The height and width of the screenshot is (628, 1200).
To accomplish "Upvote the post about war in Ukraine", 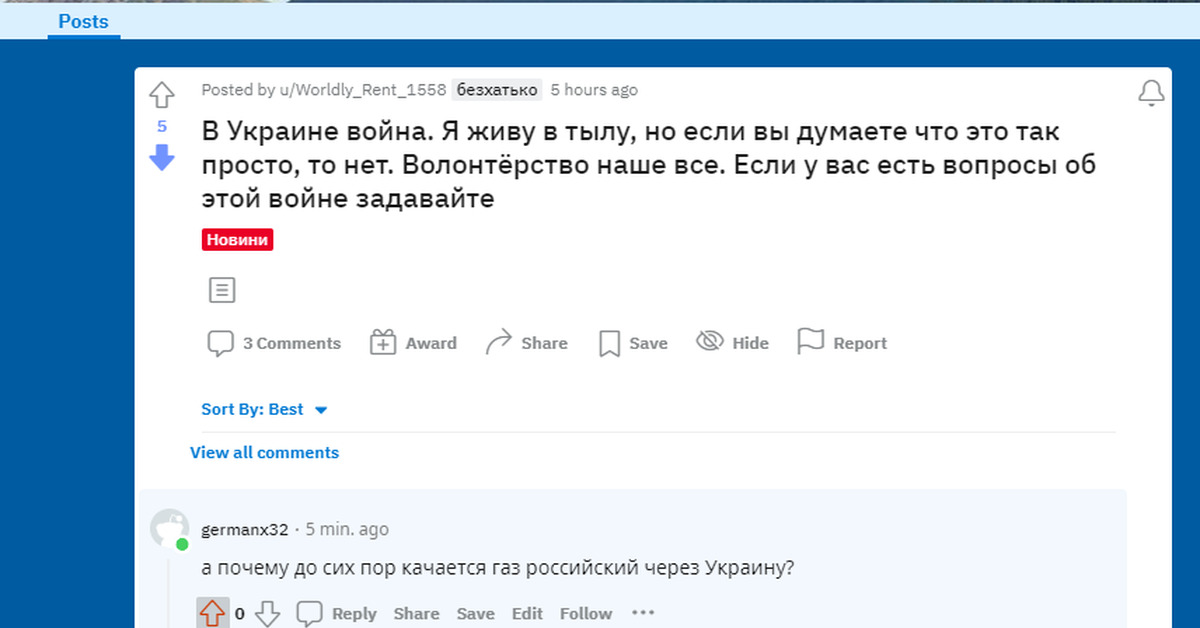I will [x=161, y=95].
